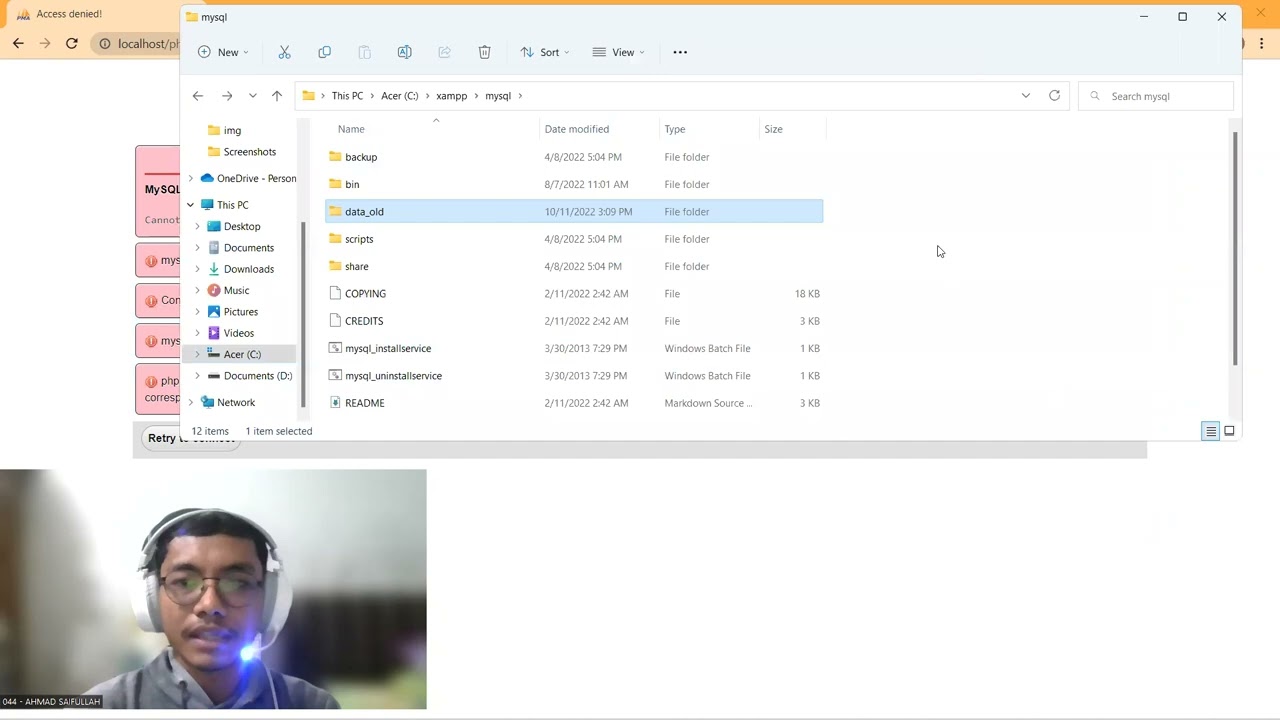
Task: Click the Cut scissors icon
Action: (x=284, y=52)
